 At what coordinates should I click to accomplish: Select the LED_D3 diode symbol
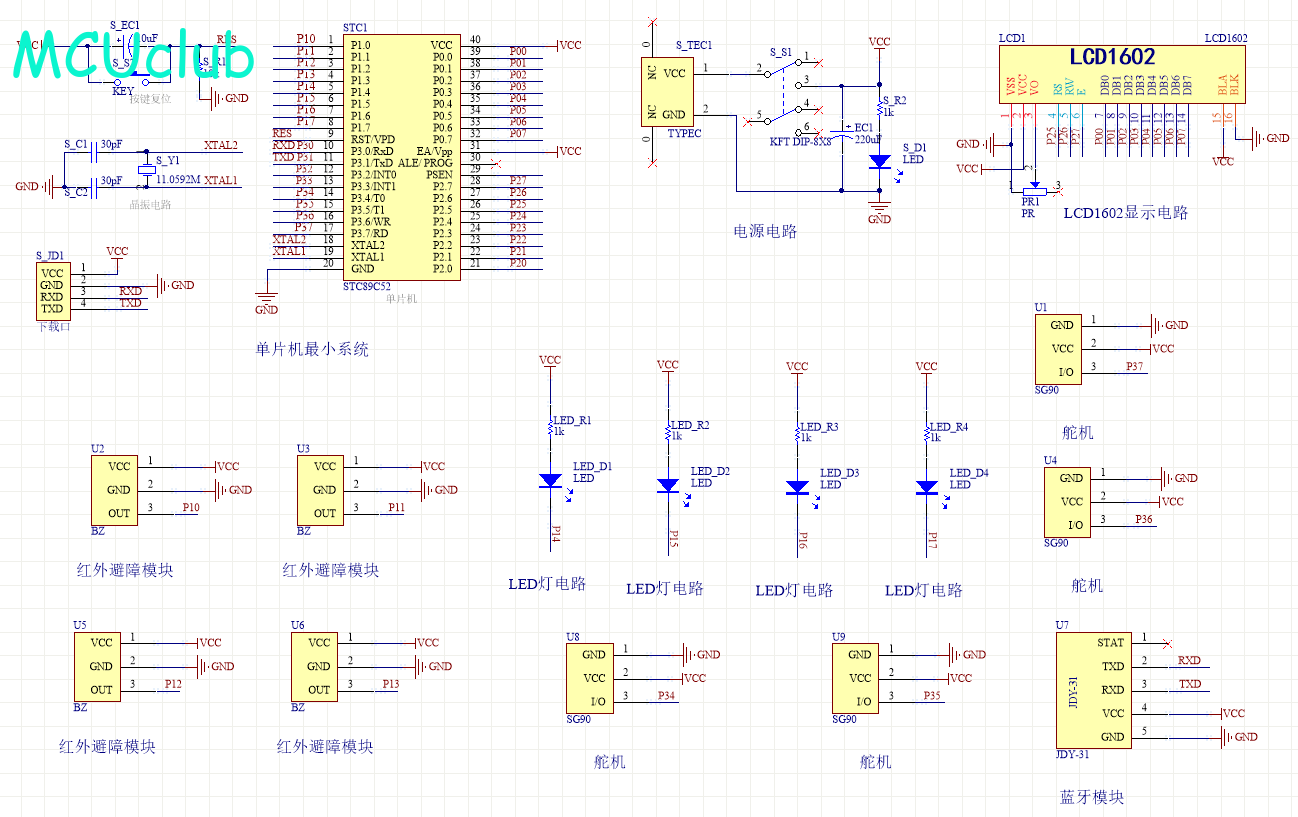797,487
